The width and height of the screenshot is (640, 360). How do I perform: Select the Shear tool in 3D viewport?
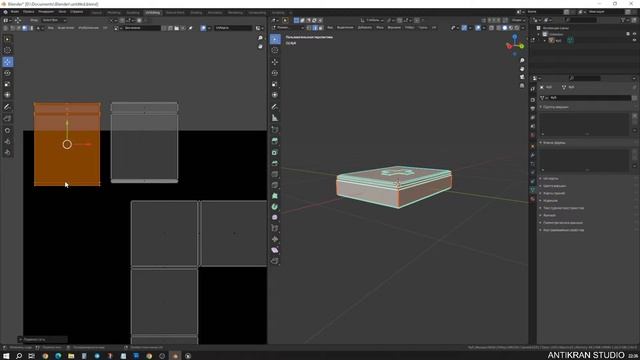pyautogui.click(x=275, y=250)
